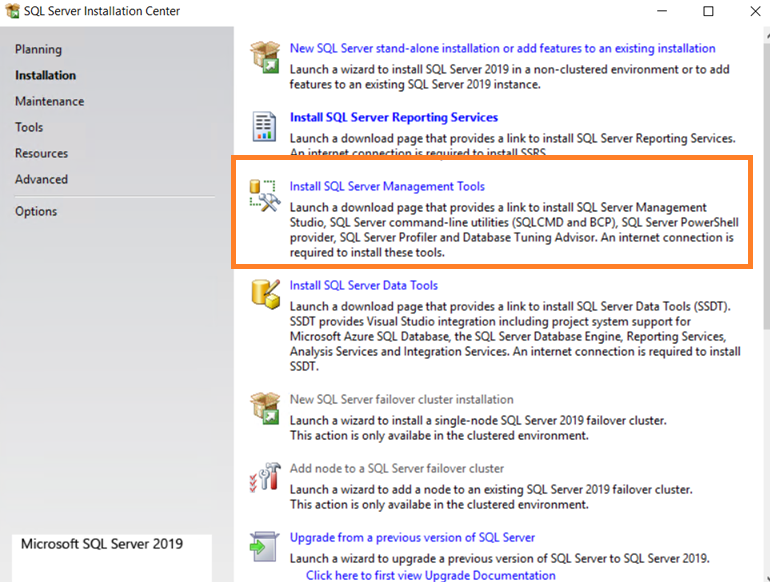770x582 pixels.
Task: Click the Management Studio description text
Action: [514, 230]
